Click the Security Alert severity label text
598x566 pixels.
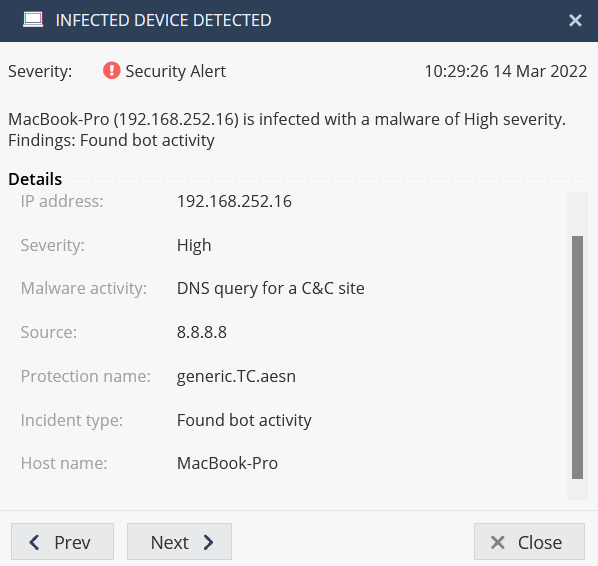pyautogui.click(x=175, y=71)
